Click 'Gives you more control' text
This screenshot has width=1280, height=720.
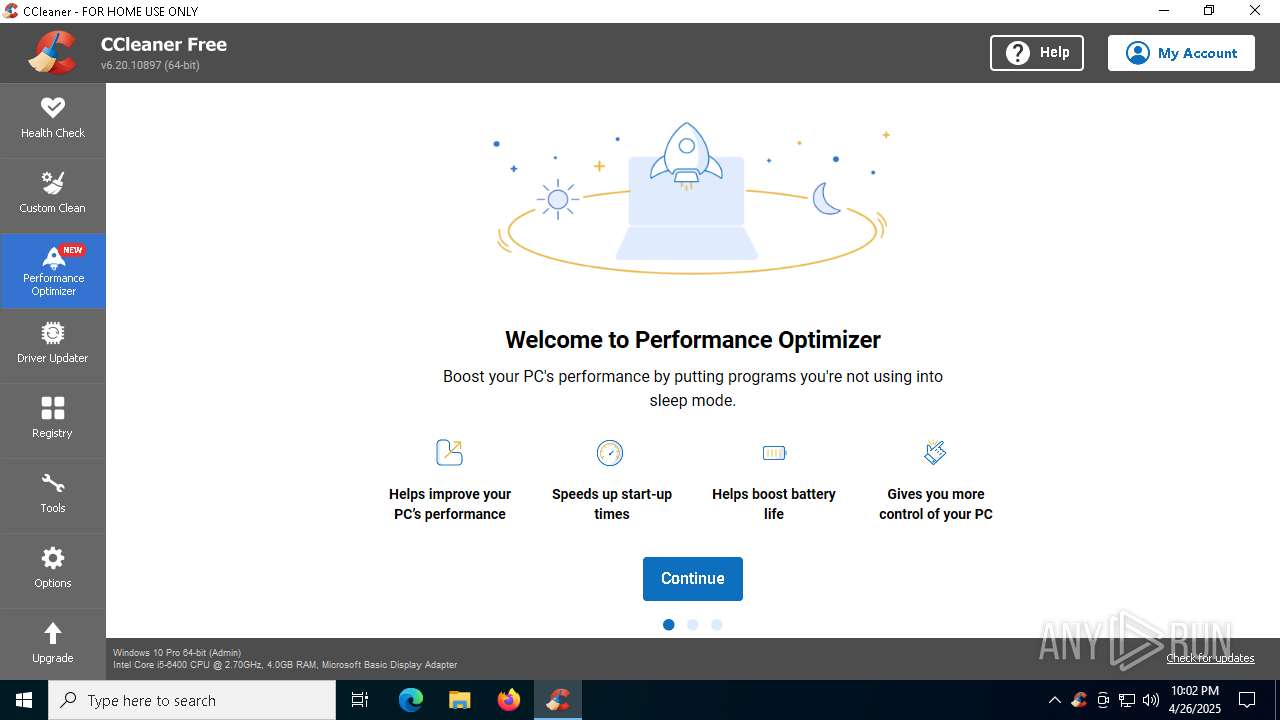pyautogui.click(x=936, y=504)
